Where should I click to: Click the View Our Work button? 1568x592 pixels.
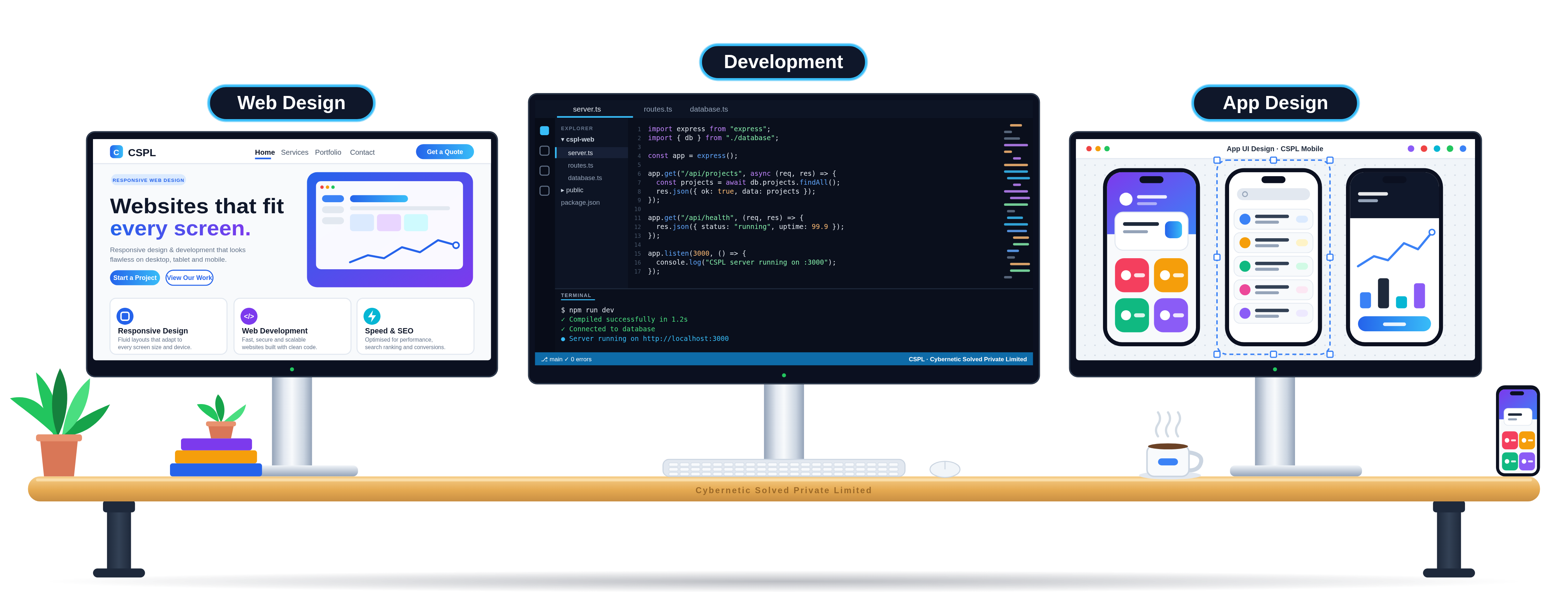(189, 278)
